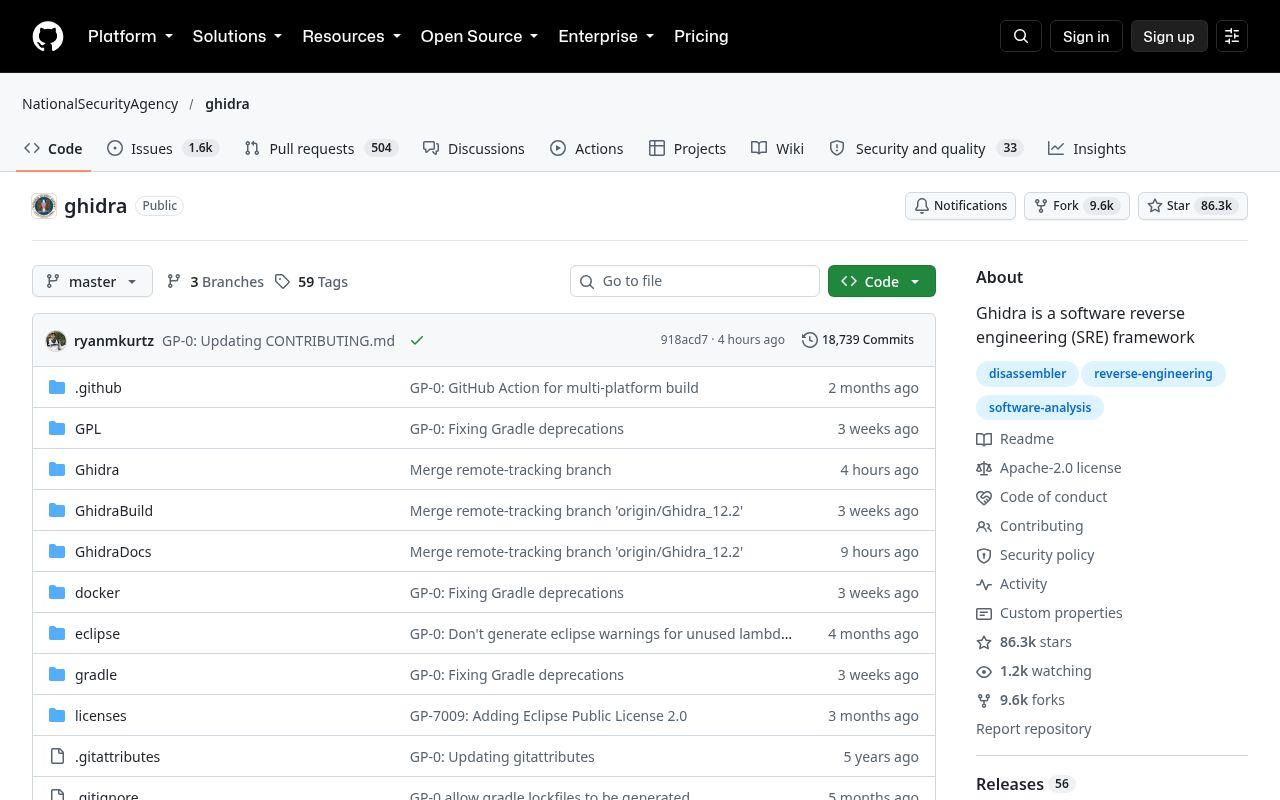Expand the Enterprise menu
This screenshot has width=1280, height=800.
[606, 36]
